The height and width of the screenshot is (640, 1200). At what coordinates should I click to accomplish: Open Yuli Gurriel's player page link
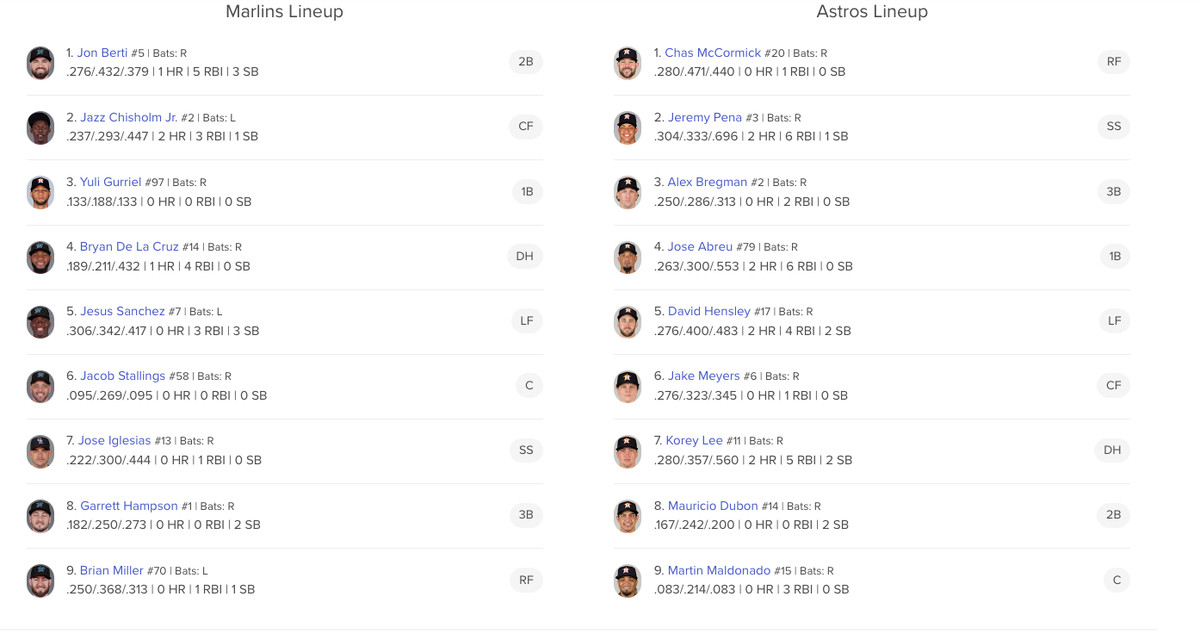(x=110, y=182)
